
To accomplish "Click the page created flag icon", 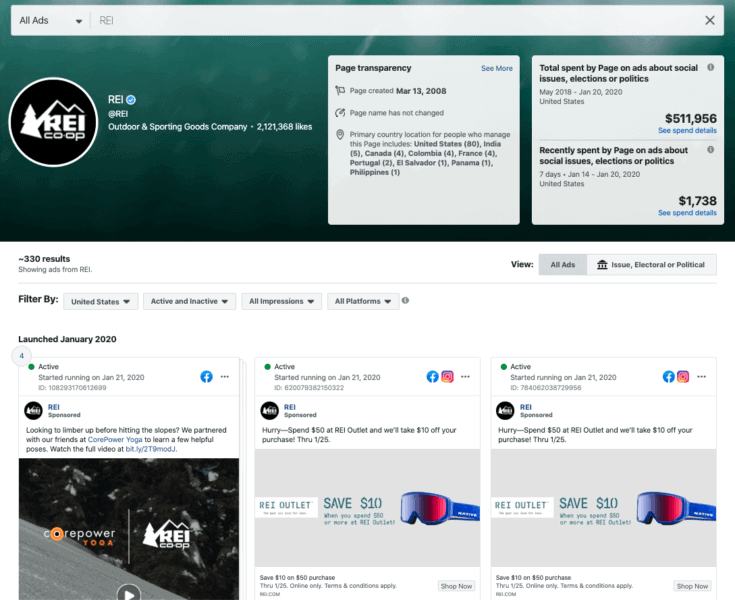I will 340,90.
